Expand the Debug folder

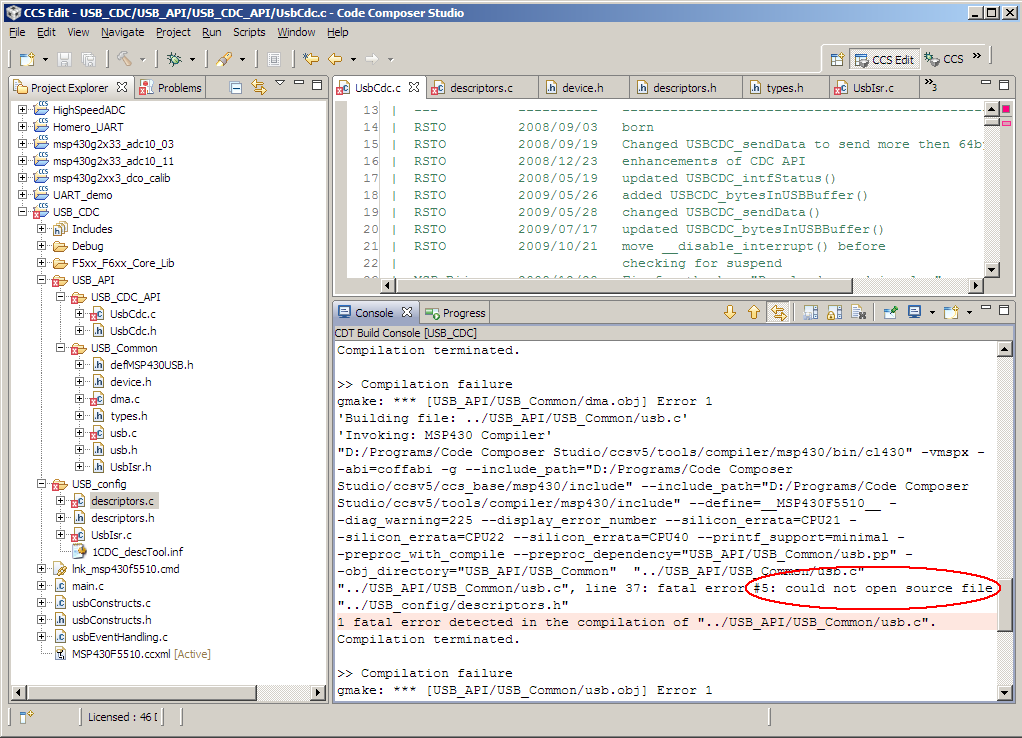[41, 246]
